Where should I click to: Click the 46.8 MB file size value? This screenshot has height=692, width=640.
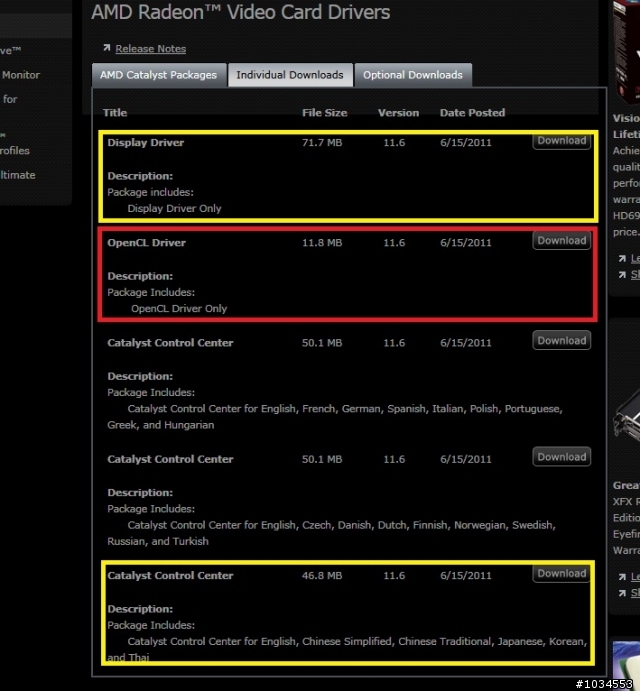(x=322, y=575)
